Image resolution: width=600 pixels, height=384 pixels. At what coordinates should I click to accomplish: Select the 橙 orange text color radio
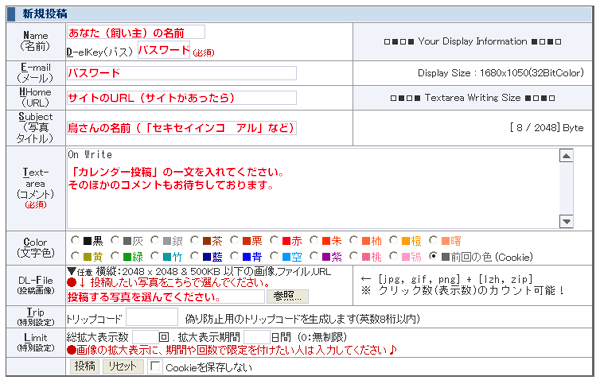pos(393,240)
